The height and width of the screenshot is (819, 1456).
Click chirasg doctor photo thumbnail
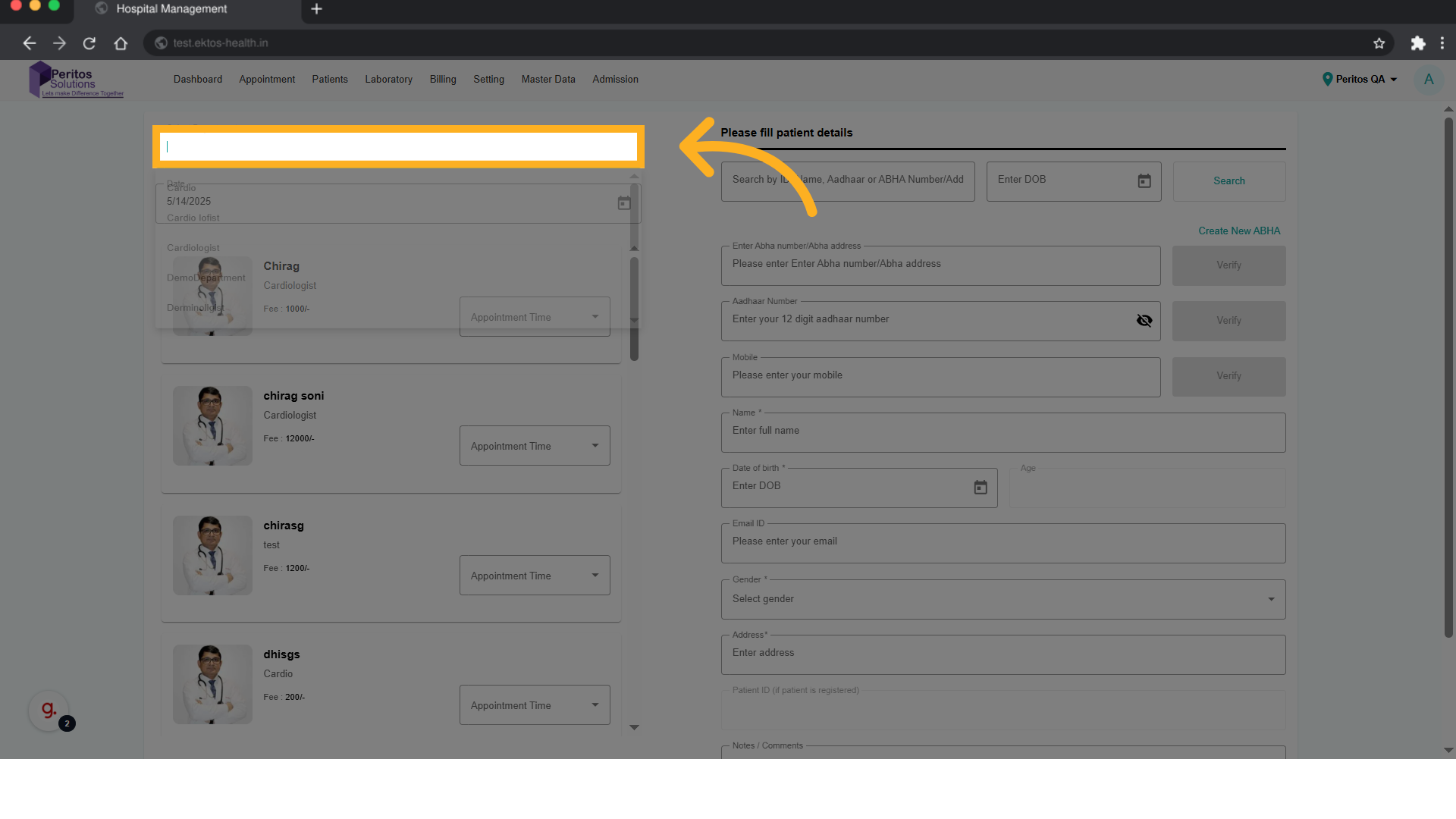tap(212, 556)
